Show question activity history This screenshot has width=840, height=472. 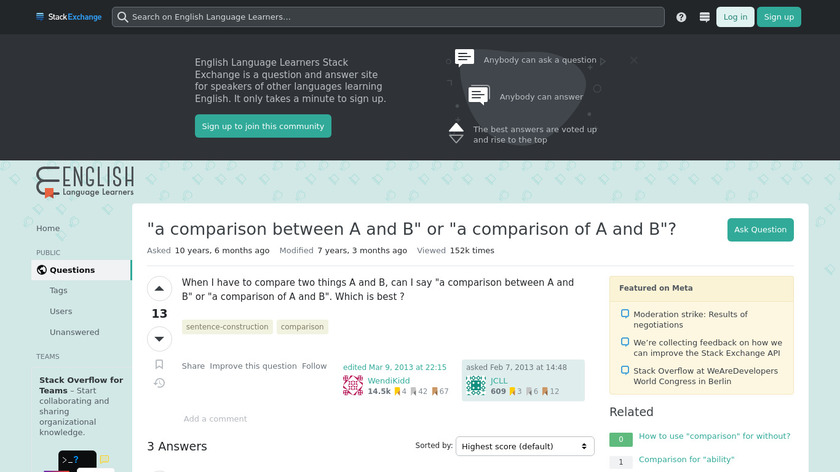(159, 383)
